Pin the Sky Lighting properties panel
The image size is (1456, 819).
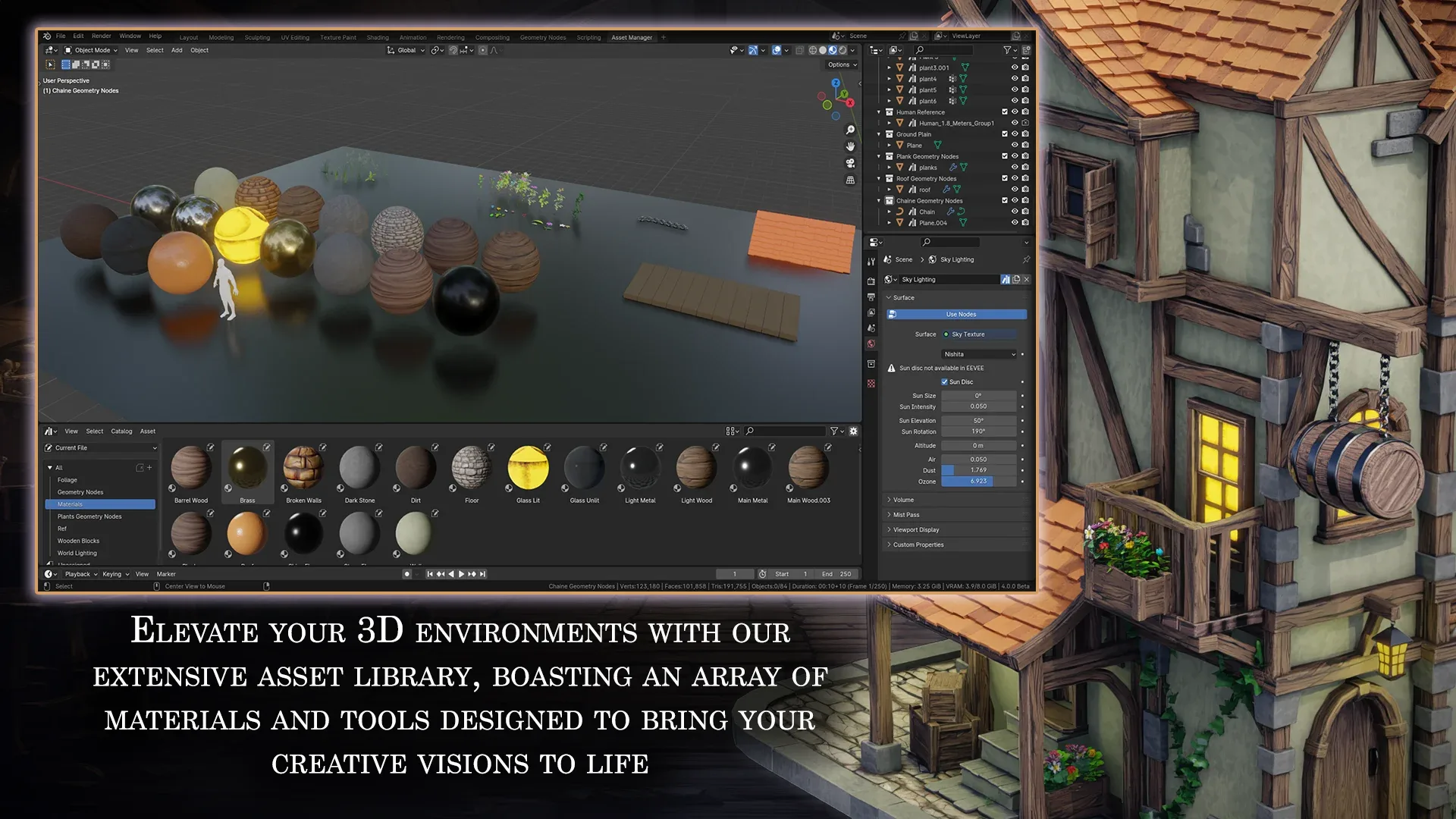point(1026,259)
